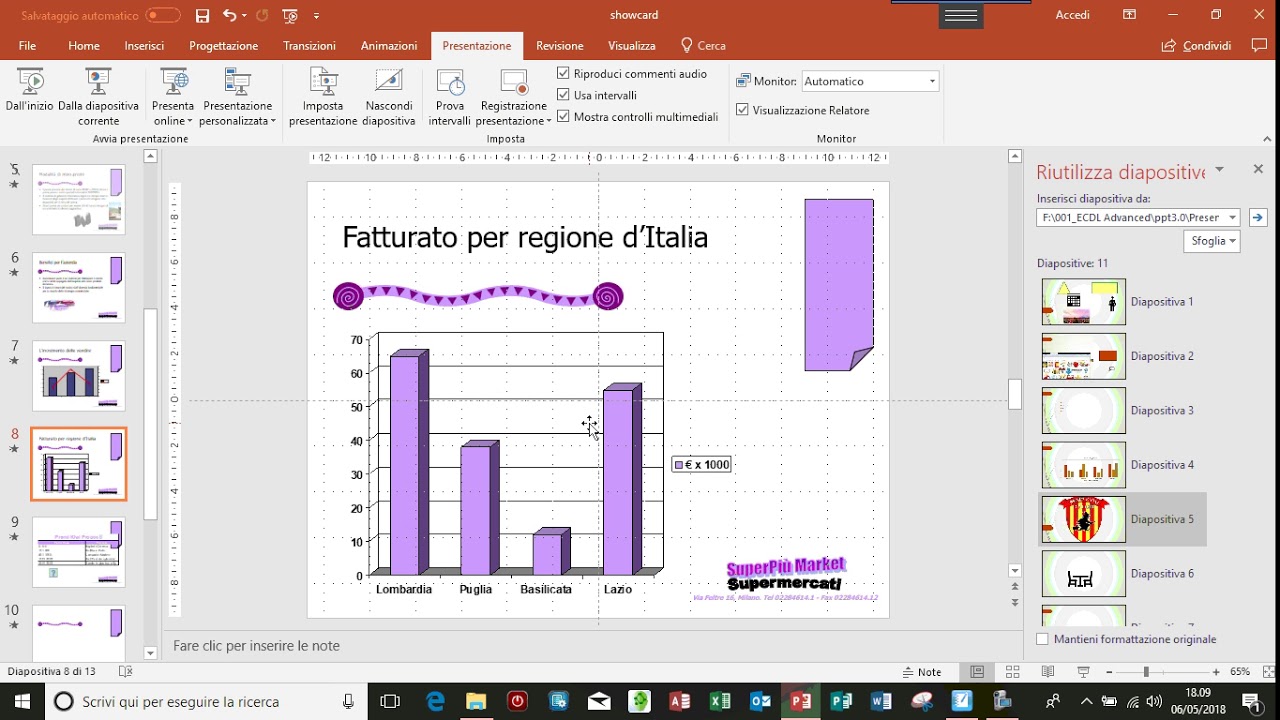
Task: Switch to Slide Sorter view icon
Action: [1013, 672]
